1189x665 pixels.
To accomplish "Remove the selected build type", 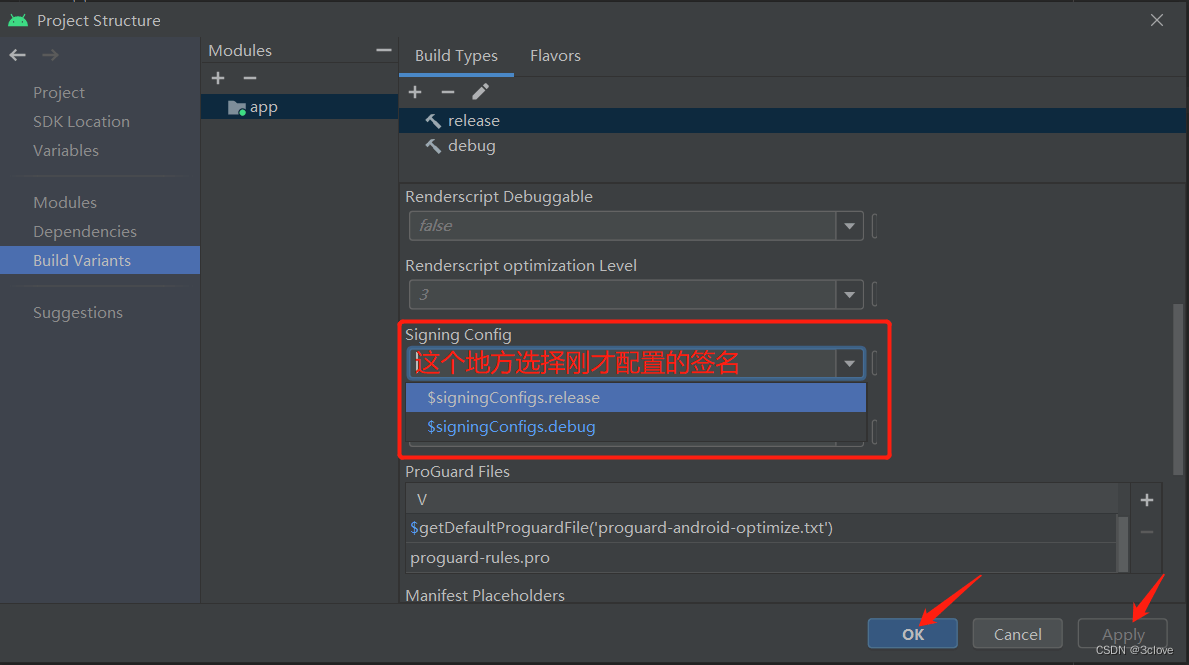I will [x=448, y=91].
